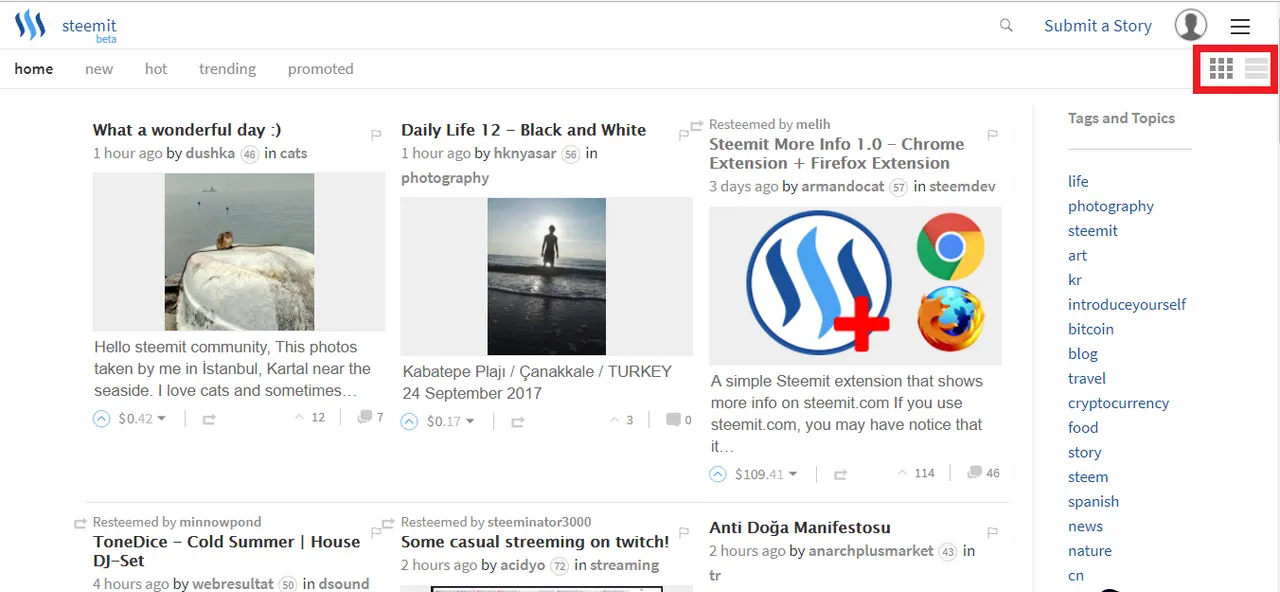Image resolution: width=1280 pixels, height=592 pixels.
Task: Select the new tab
Action: pyautogui.click(x=99, y=69)
